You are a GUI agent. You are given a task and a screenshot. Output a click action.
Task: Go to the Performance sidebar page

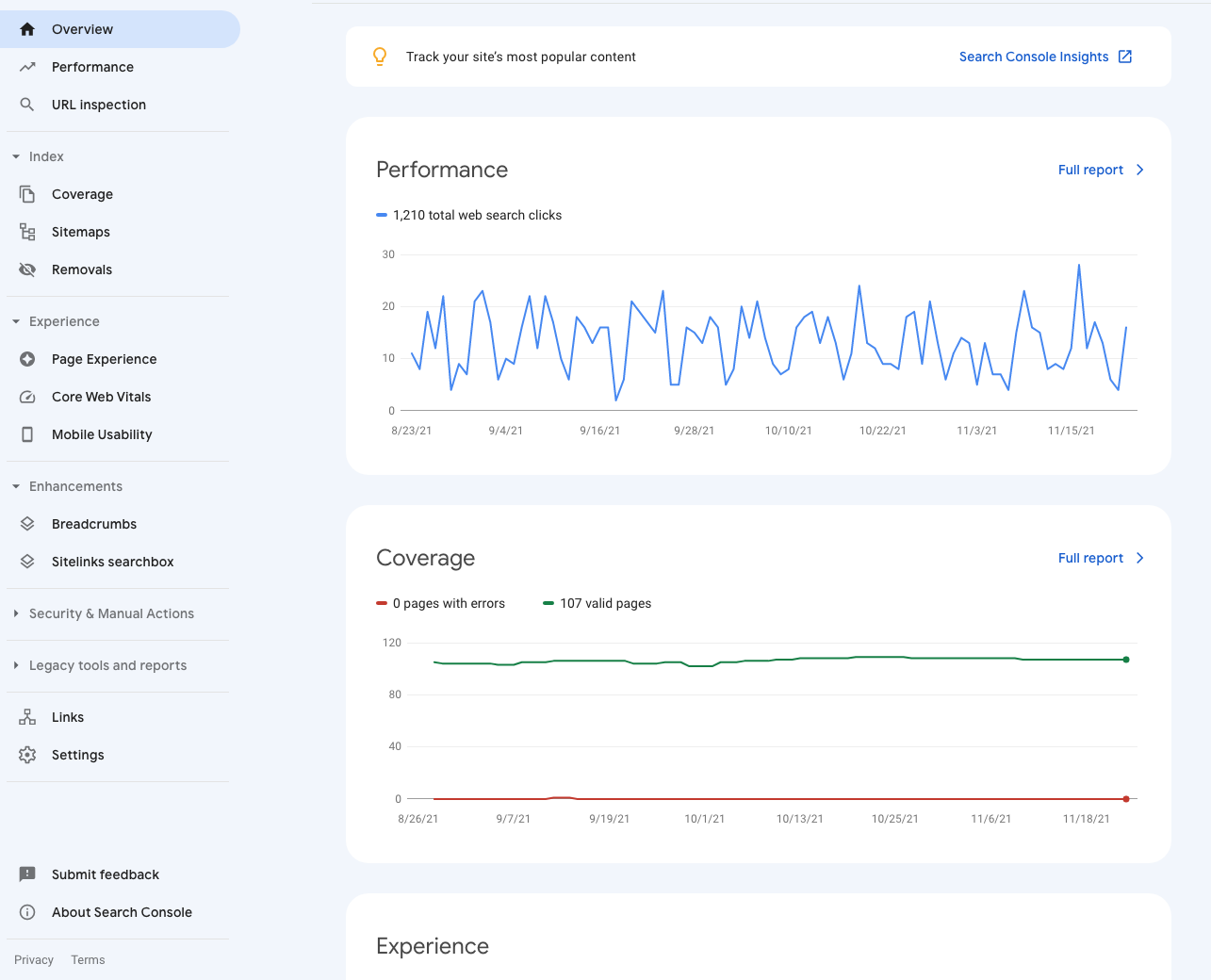120,67
